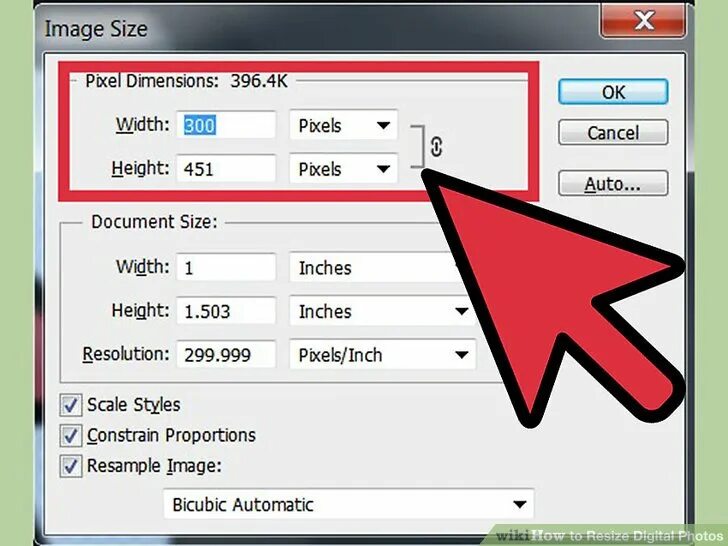Click the document Width field showing 1
Viewport: 728px width, 546px height.
pos(226,267)
